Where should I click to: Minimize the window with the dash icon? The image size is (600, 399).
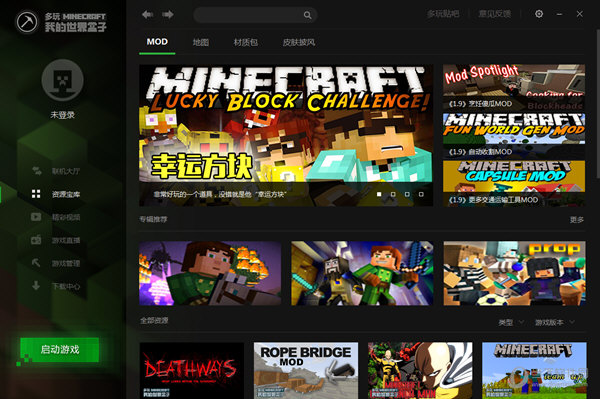[x=559, y=14]
